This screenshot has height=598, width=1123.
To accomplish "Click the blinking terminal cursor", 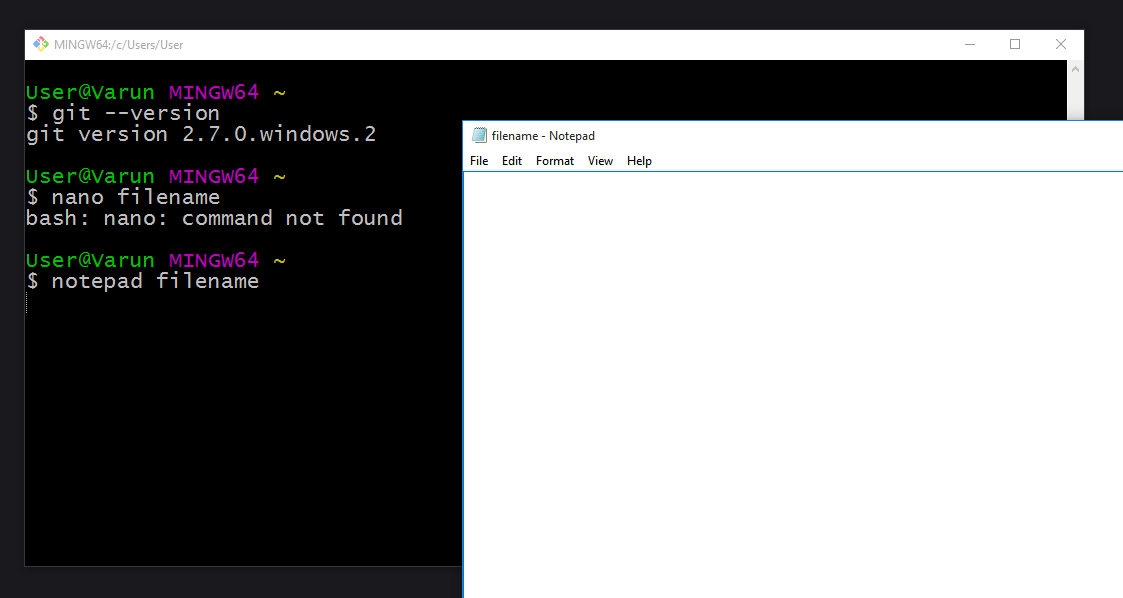I will click(26, 301).
